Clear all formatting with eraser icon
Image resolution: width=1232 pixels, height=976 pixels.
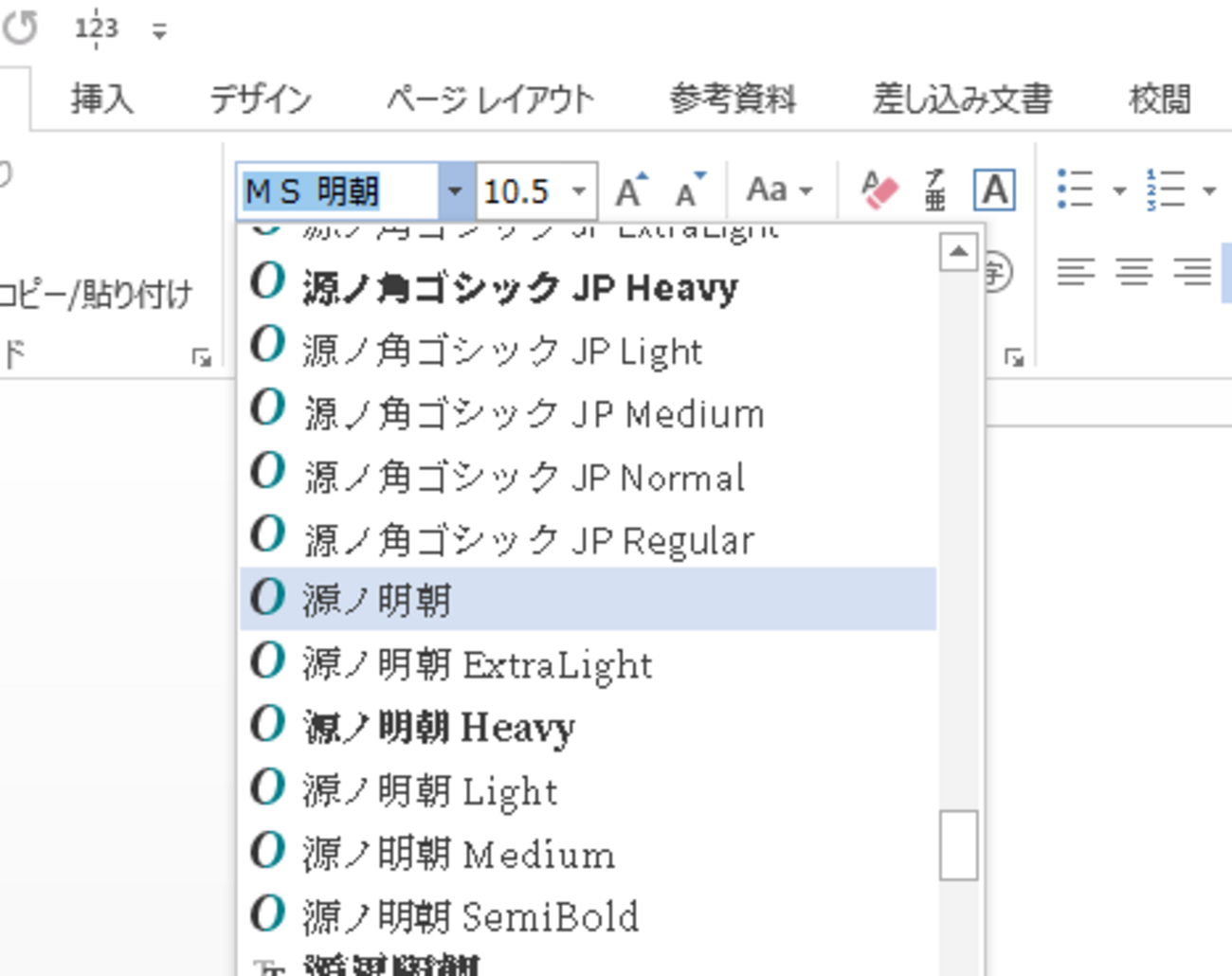(879, 190)
